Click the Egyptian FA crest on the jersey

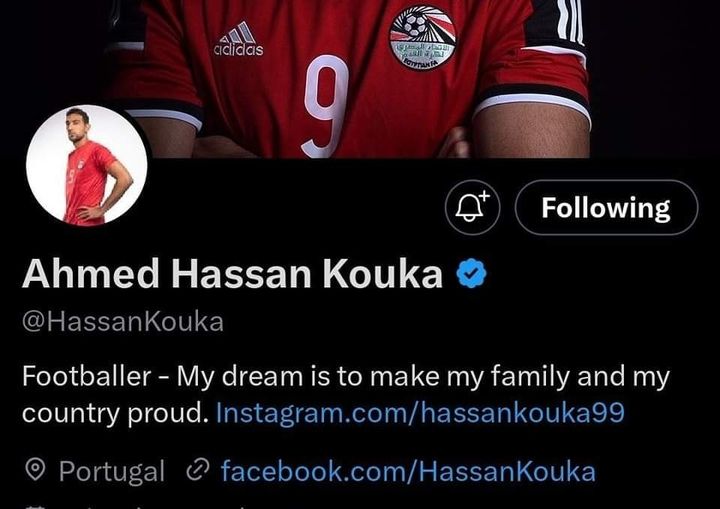[422, 37]
